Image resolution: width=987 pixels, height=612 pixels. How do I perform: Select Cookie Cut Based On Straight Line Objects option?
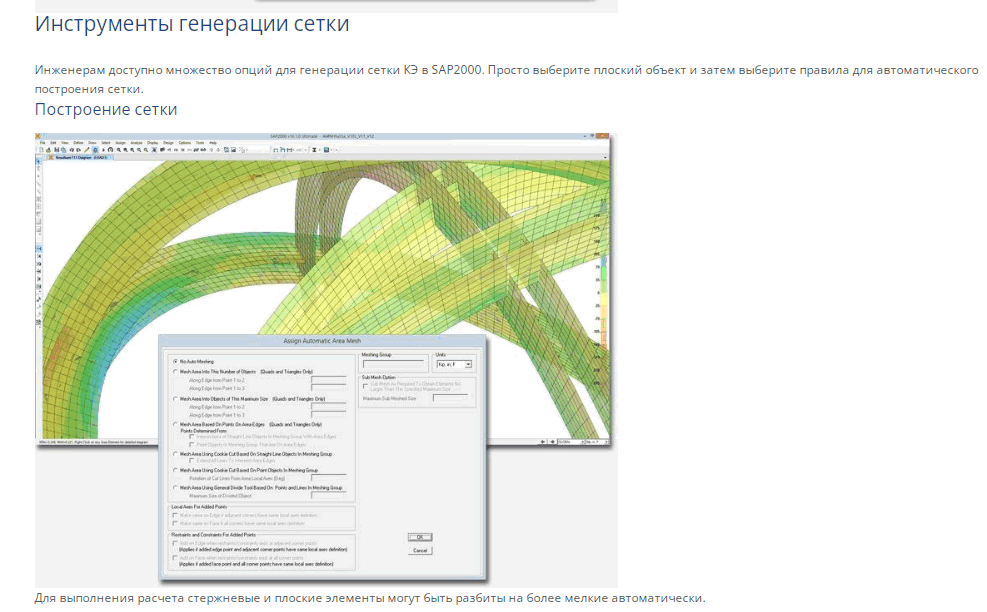tap(176, 453)
